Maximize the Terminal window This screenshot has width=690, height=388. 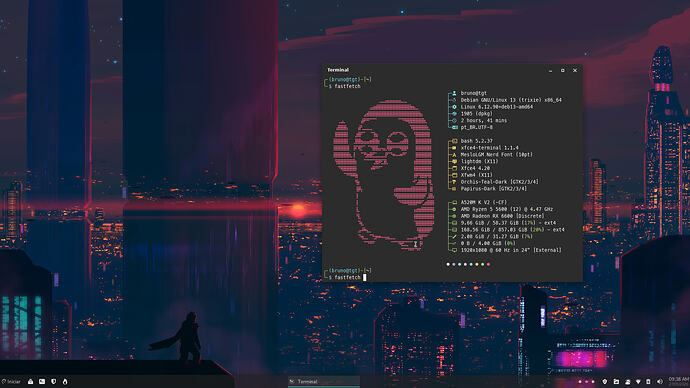(x=562, y=70)
